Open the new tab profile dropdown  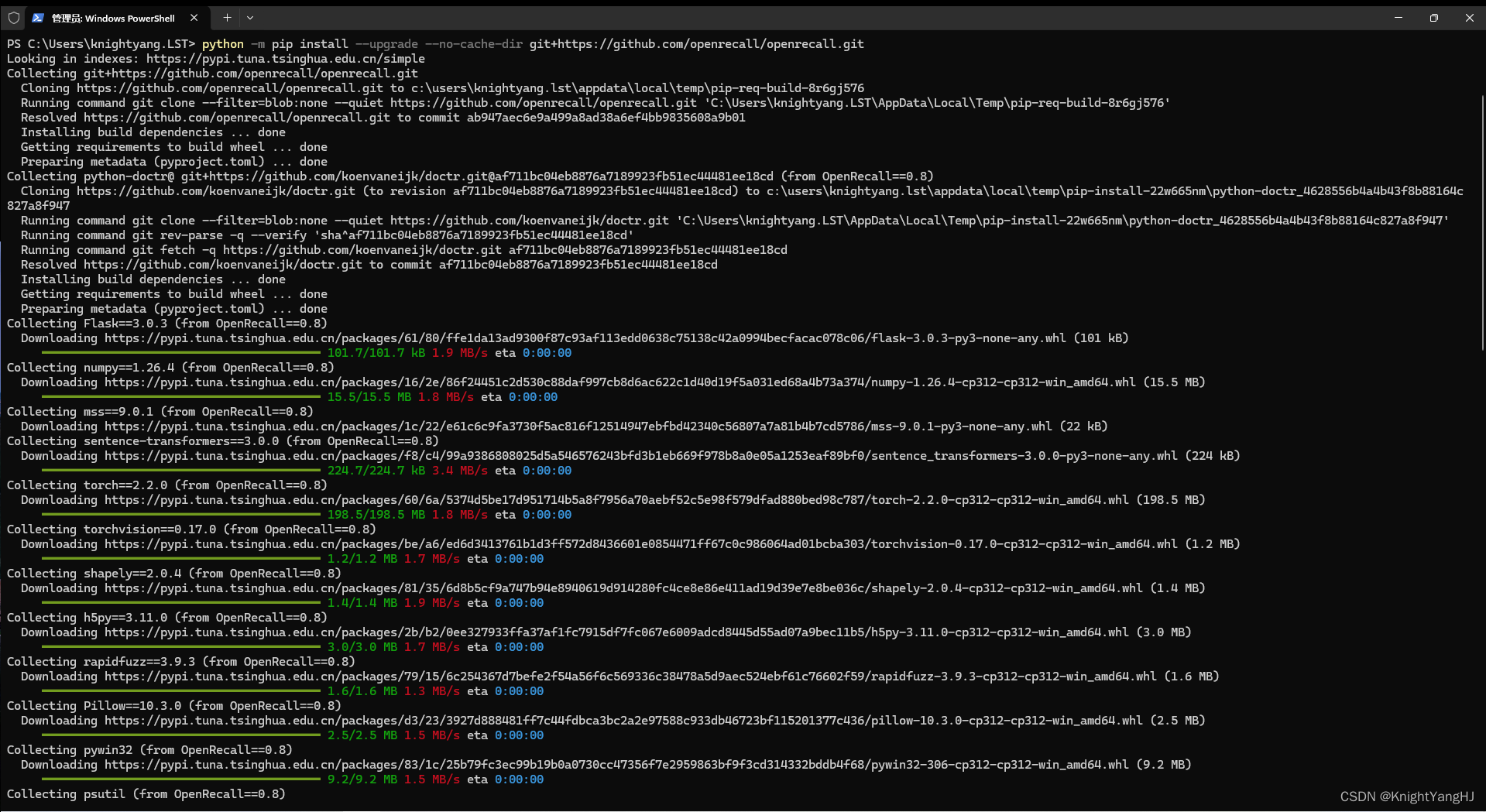coord(250,18)
